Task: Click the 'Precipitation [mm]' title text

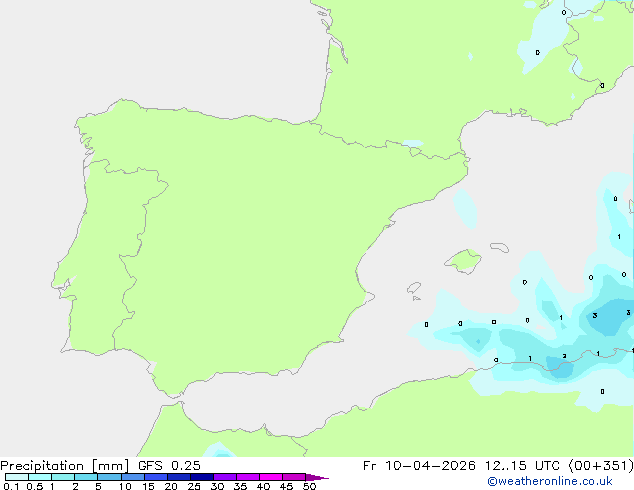Action: coord(64,466)
